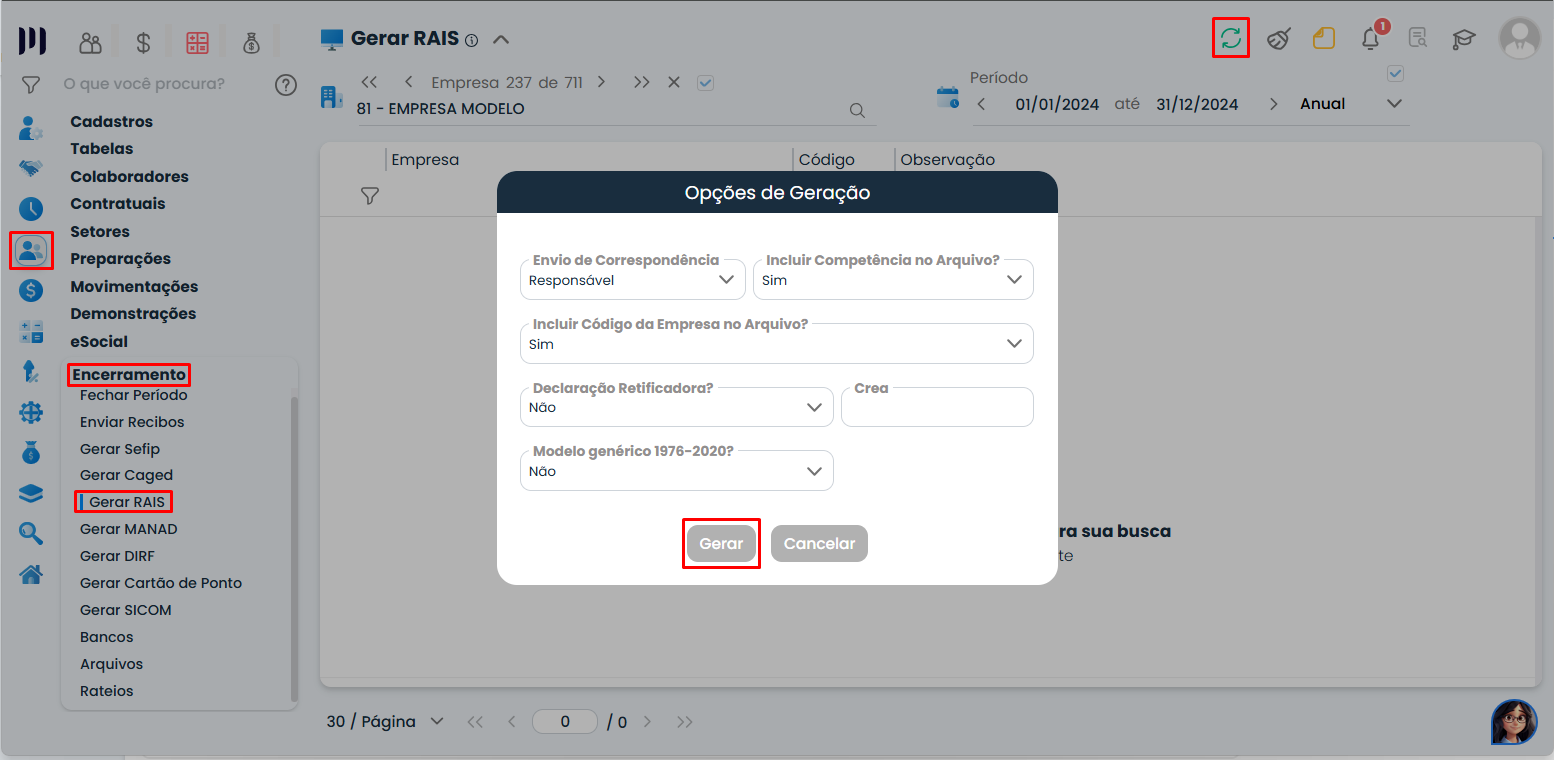Click the clock icon in sidebar

point(31,209)
